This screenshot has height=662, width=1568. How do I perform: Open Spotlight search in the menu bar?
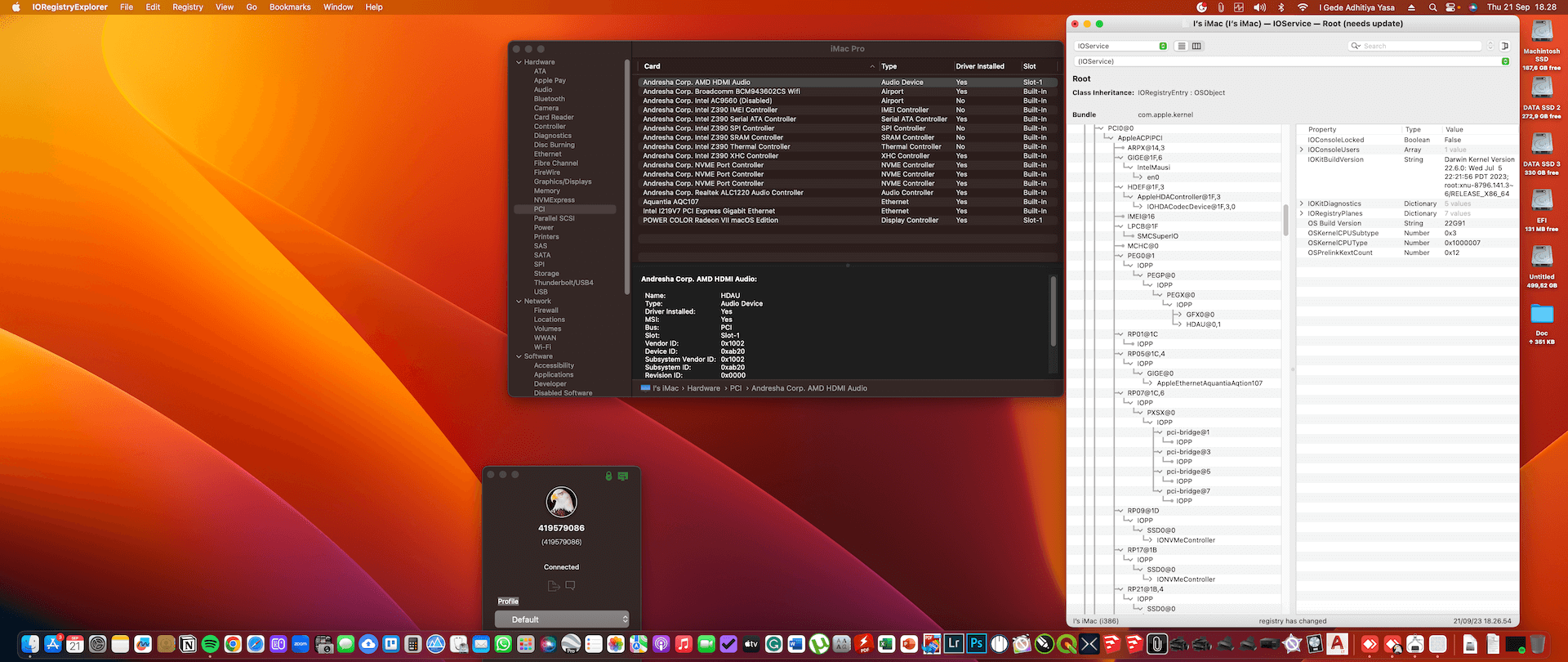point(1433,7)
